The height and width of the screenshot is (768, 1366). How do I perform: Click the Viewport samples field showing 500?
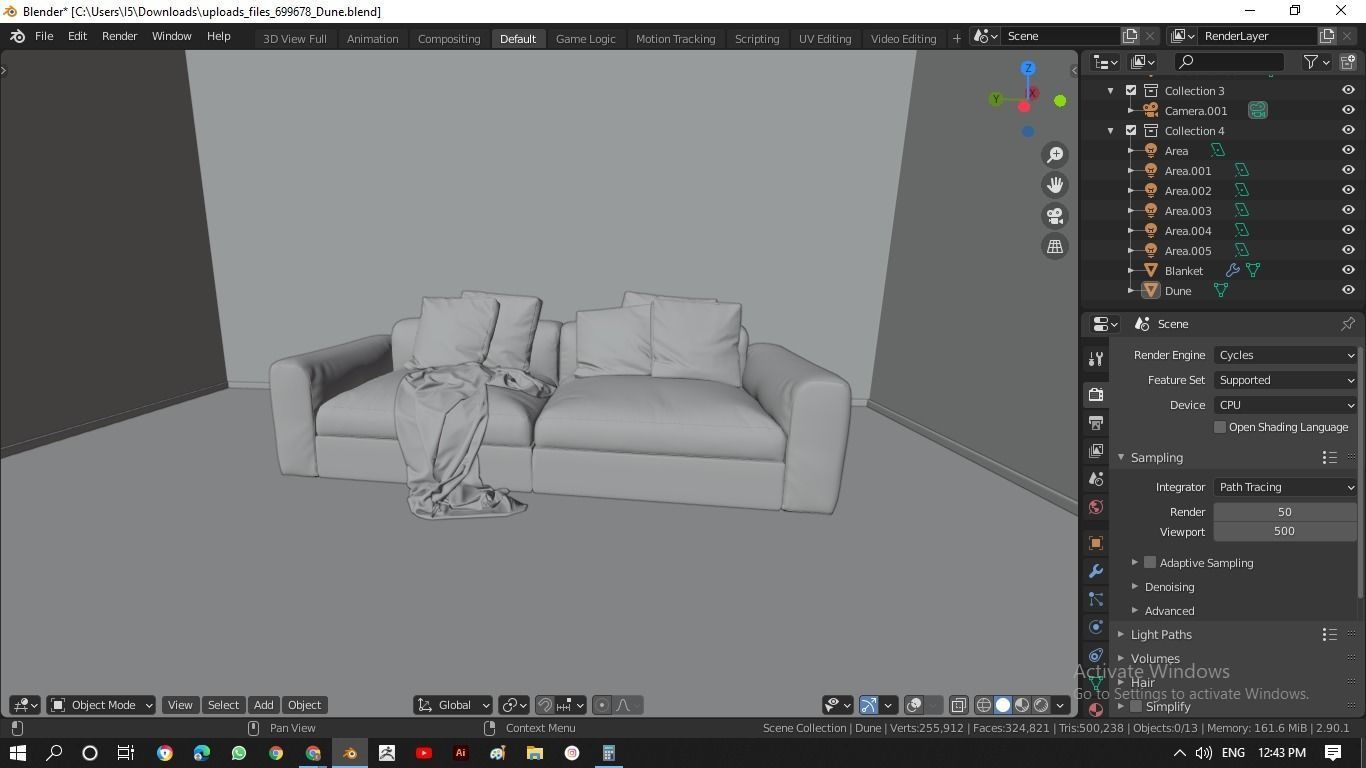(1285, 532)
